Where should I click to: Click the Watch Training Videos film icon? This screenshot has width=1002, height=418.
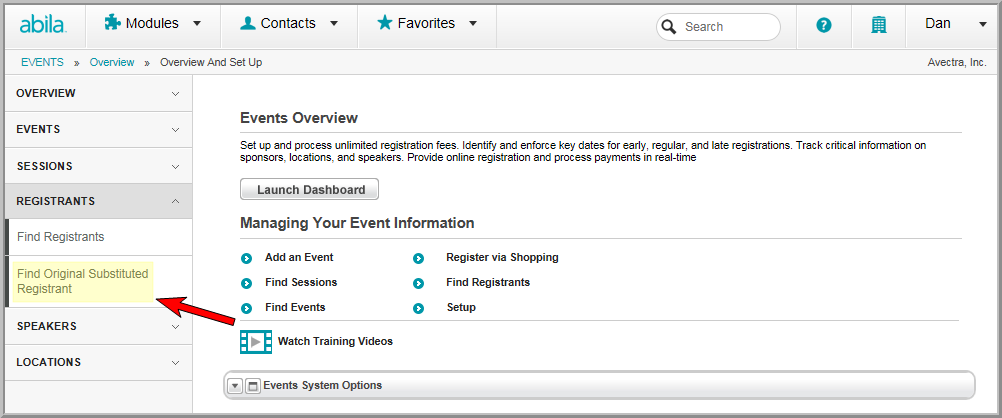click(256, 342)
